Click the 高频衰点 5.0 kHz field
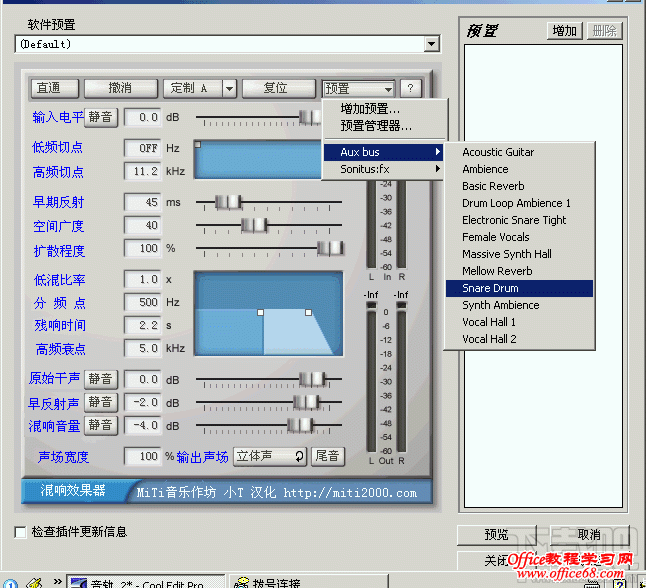The width and height of the screenshot is (646, 588). (x=143, y=349)
